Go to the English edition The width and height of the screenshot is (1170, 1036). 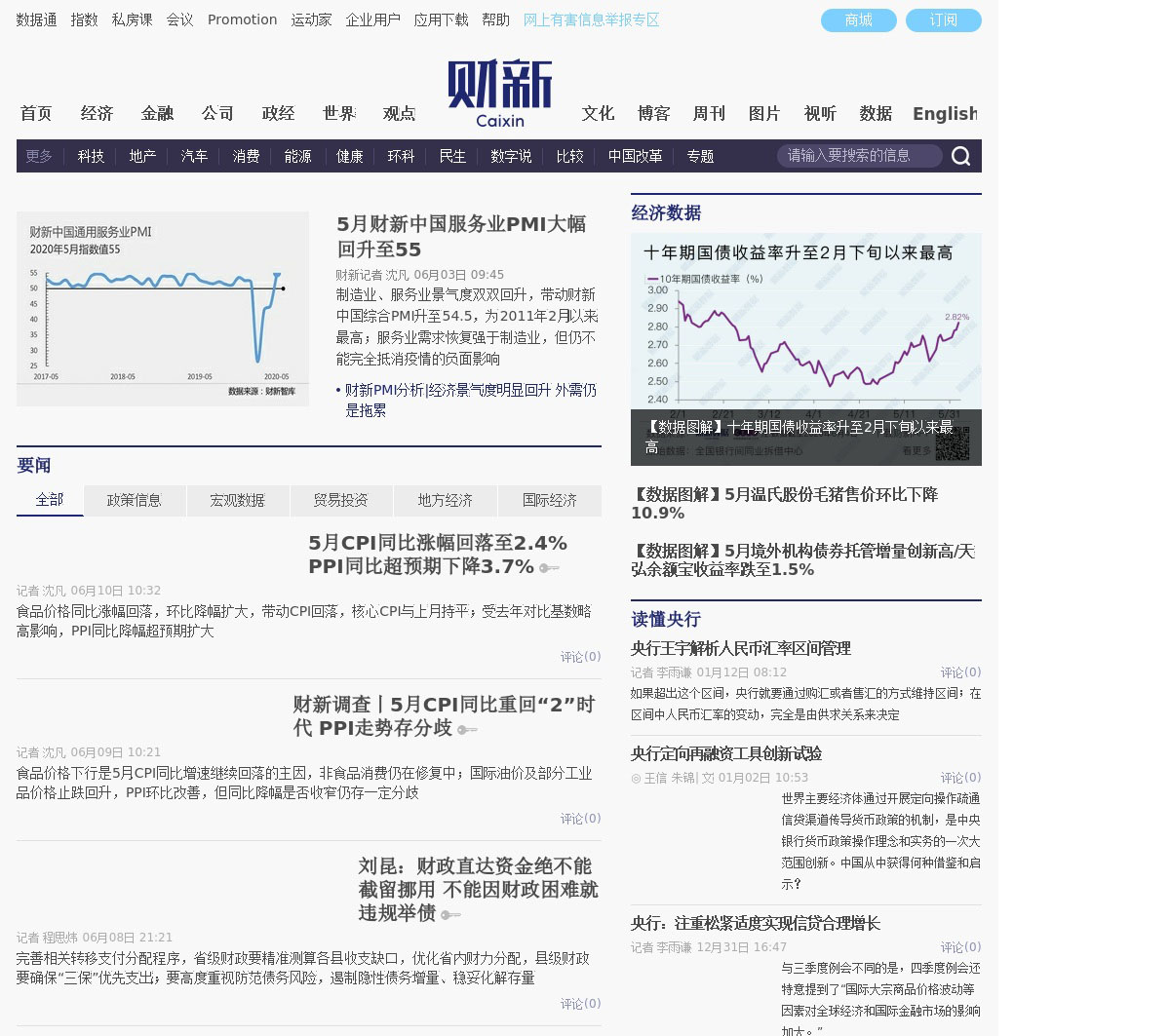coord(944,114)
